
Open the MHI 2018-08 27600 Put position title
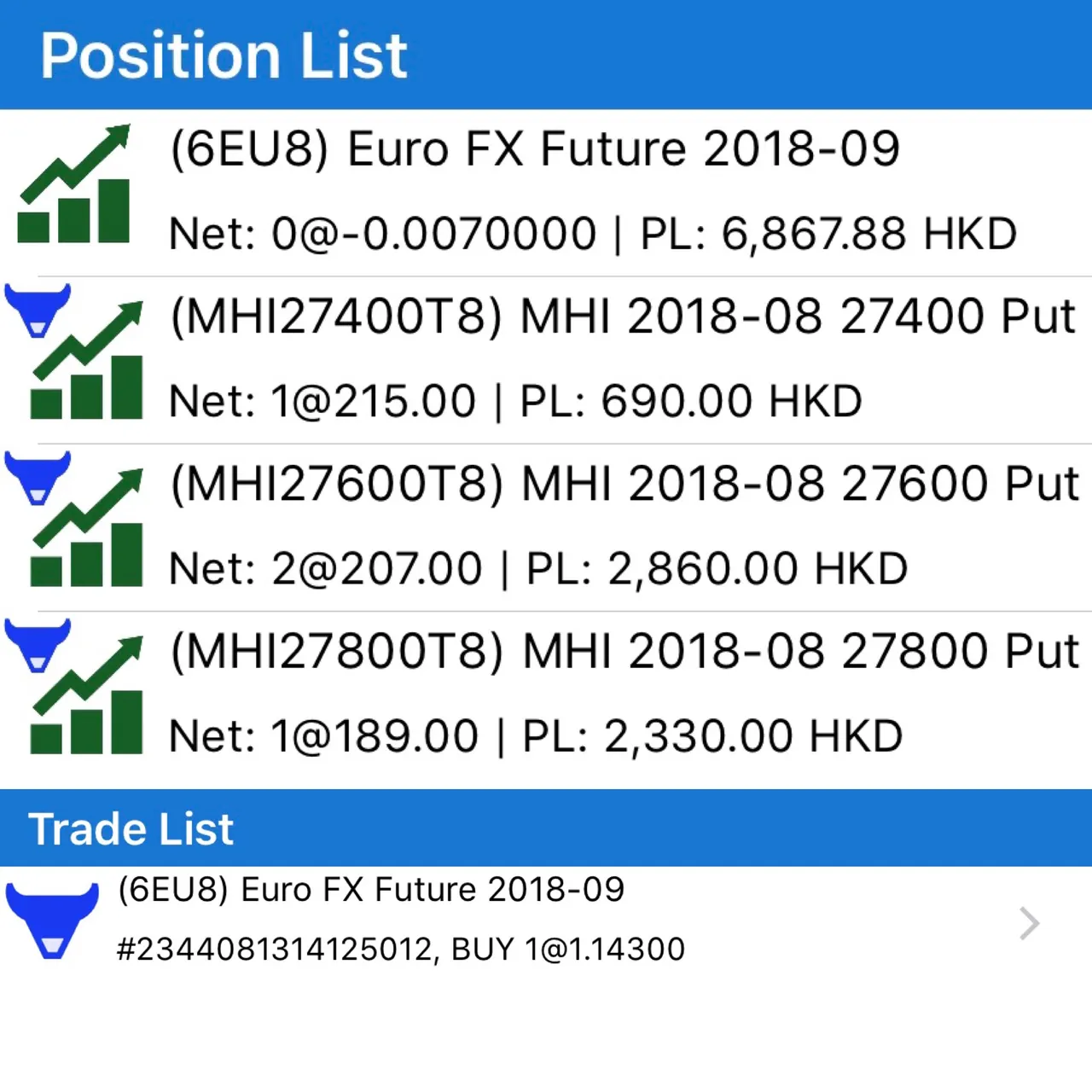625,483
